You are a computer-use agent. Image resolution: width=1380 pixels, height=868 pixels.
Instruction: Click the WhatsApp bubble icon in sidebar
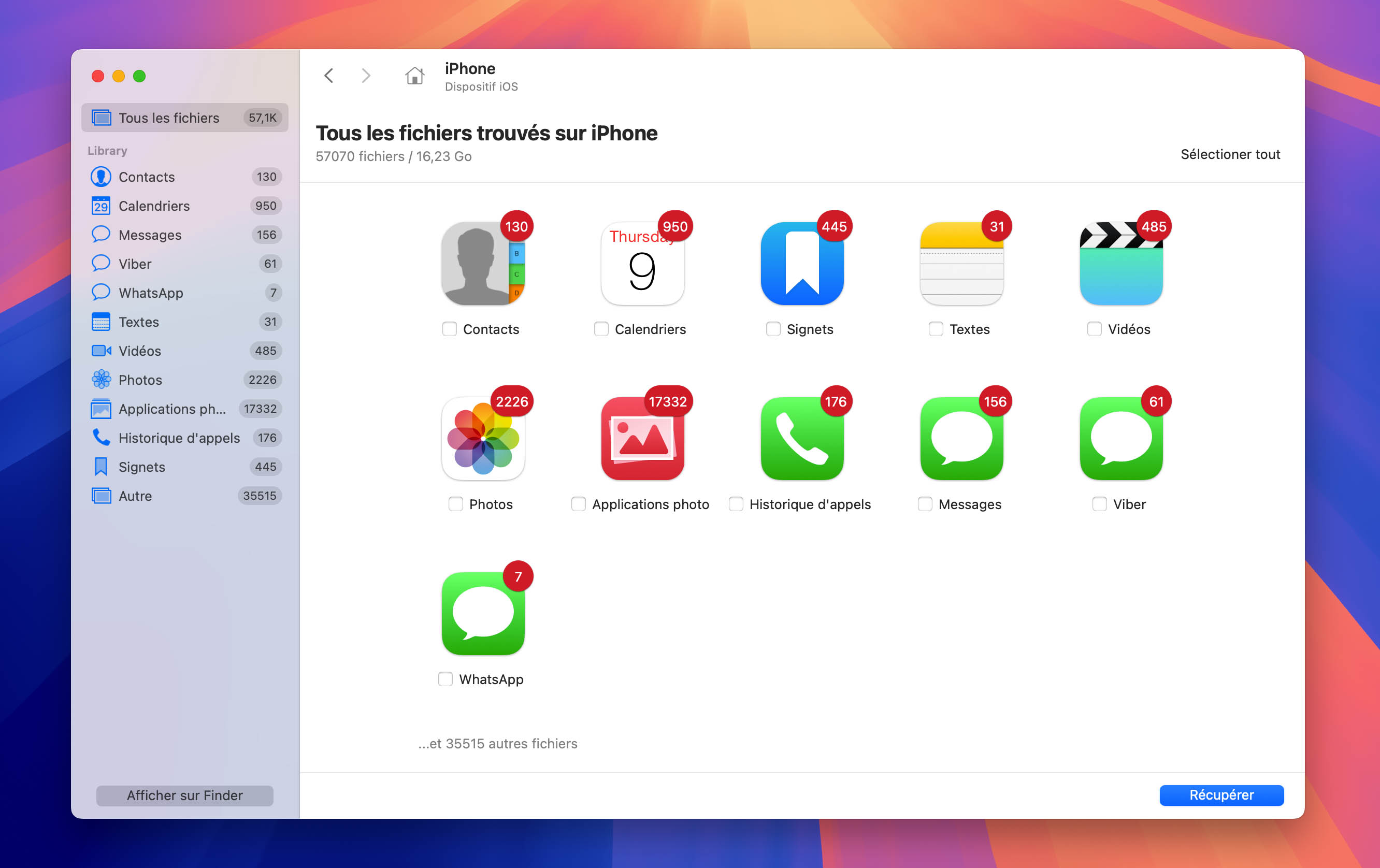tap(101, 292)
